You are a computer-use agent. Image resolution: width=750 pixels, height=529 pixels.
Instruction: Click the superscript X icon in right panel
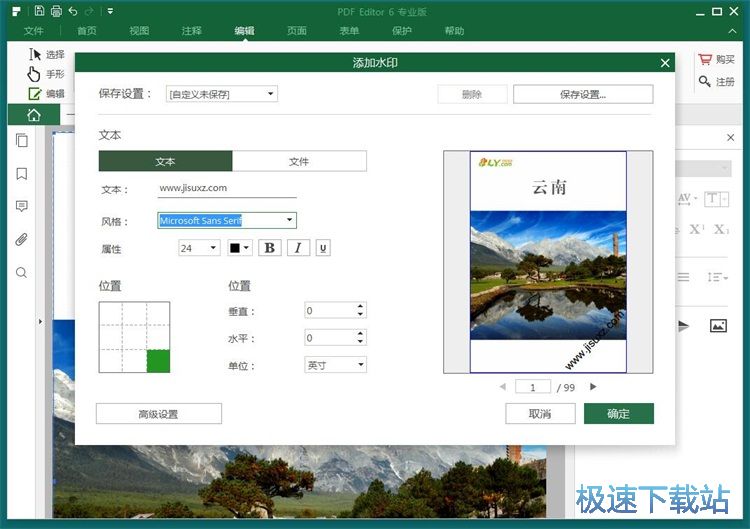697,229
